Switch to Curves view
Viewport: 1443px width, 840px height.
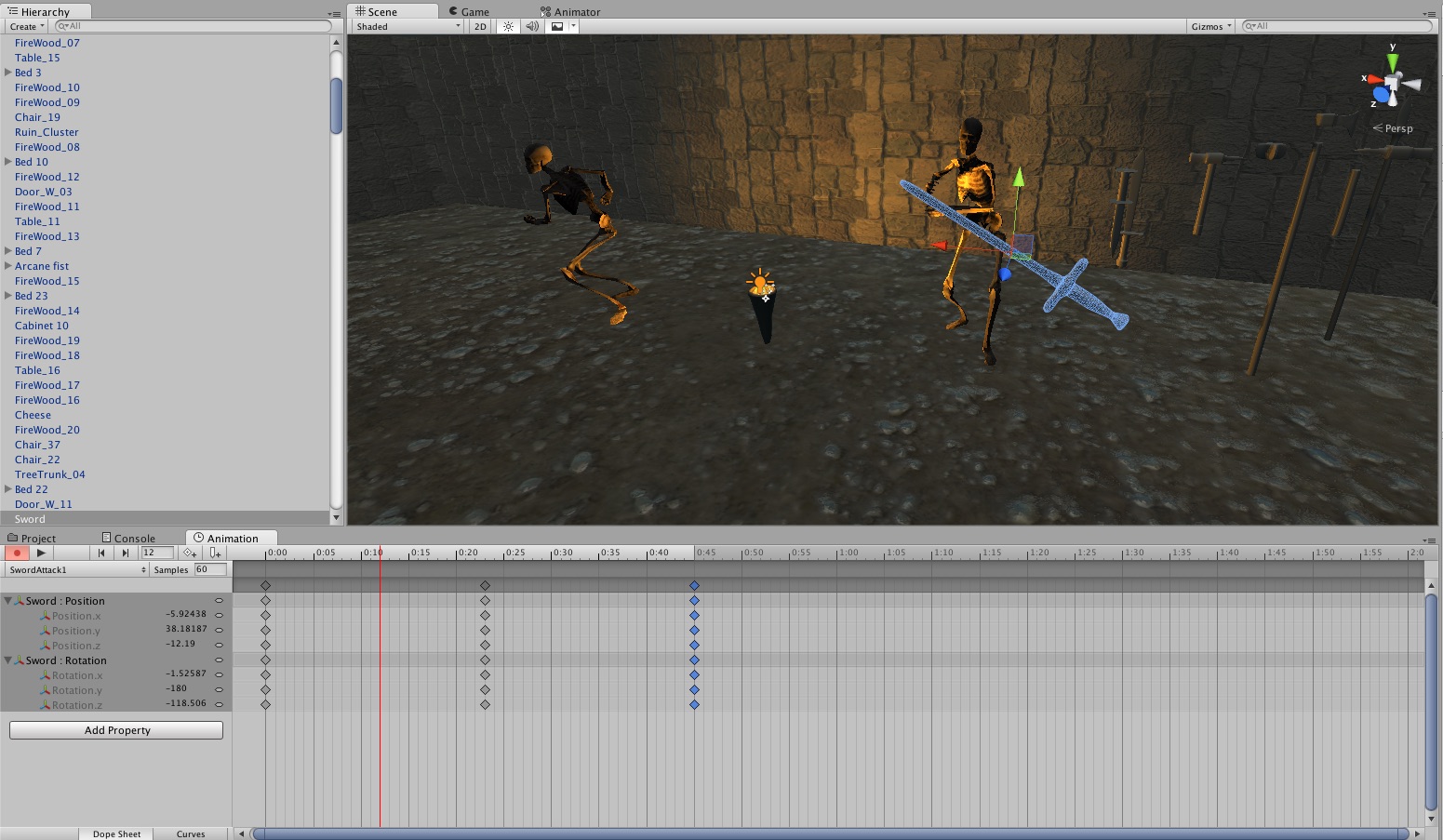pos(191,833)
